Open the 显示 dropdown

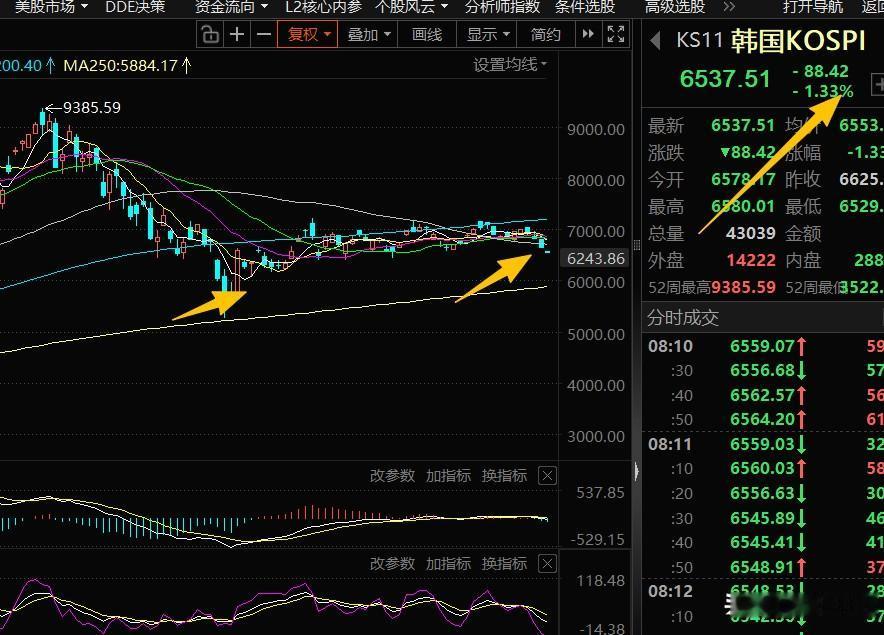pyautogui.click(x=488, y=34)
